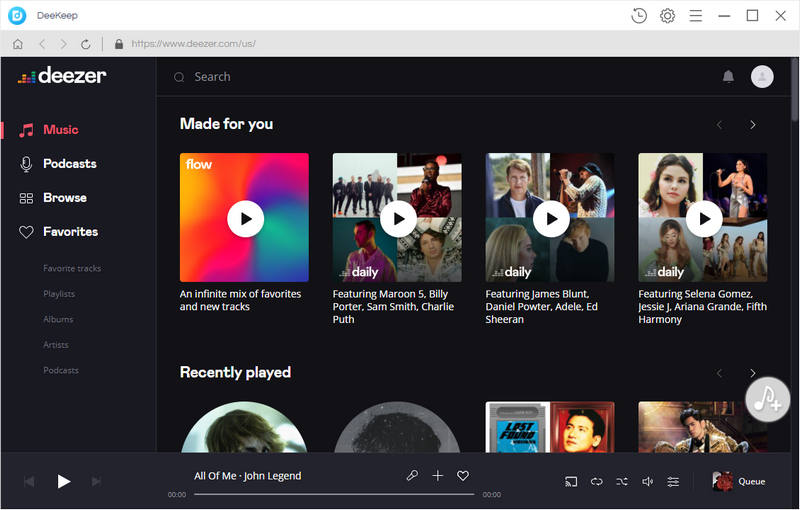Toggle repeat mode
Viewport: 800px width, 510px height.
pos(596,481)
